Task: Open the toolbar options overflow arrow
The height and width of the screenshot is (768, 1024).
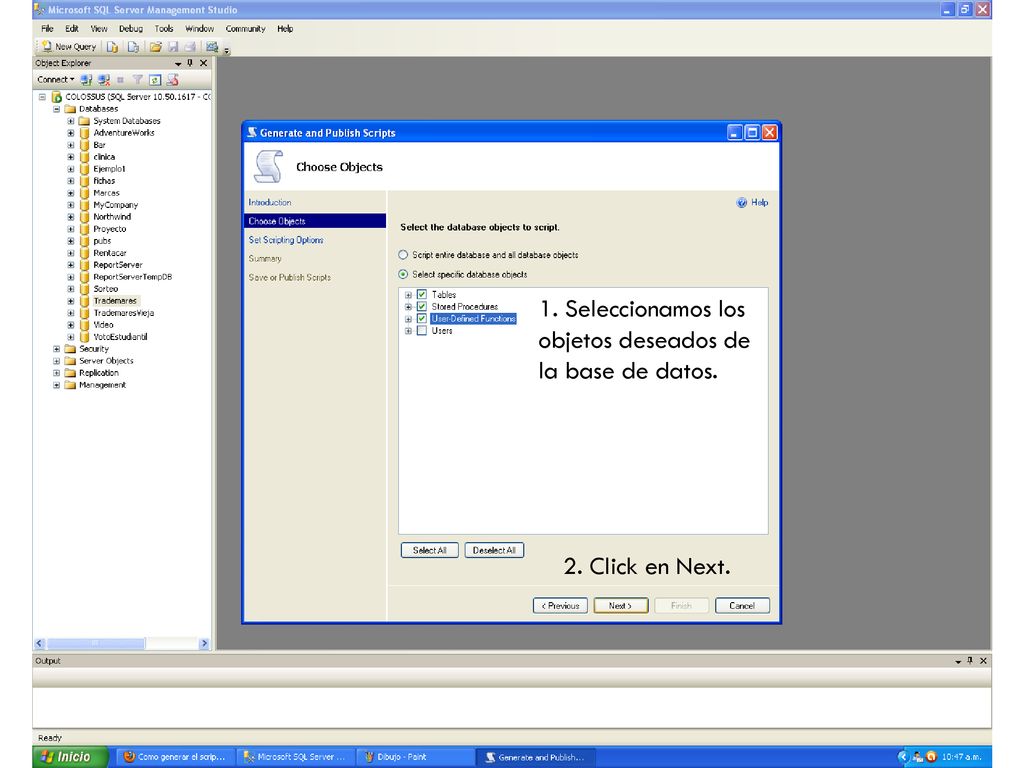Action: (227, 50)
